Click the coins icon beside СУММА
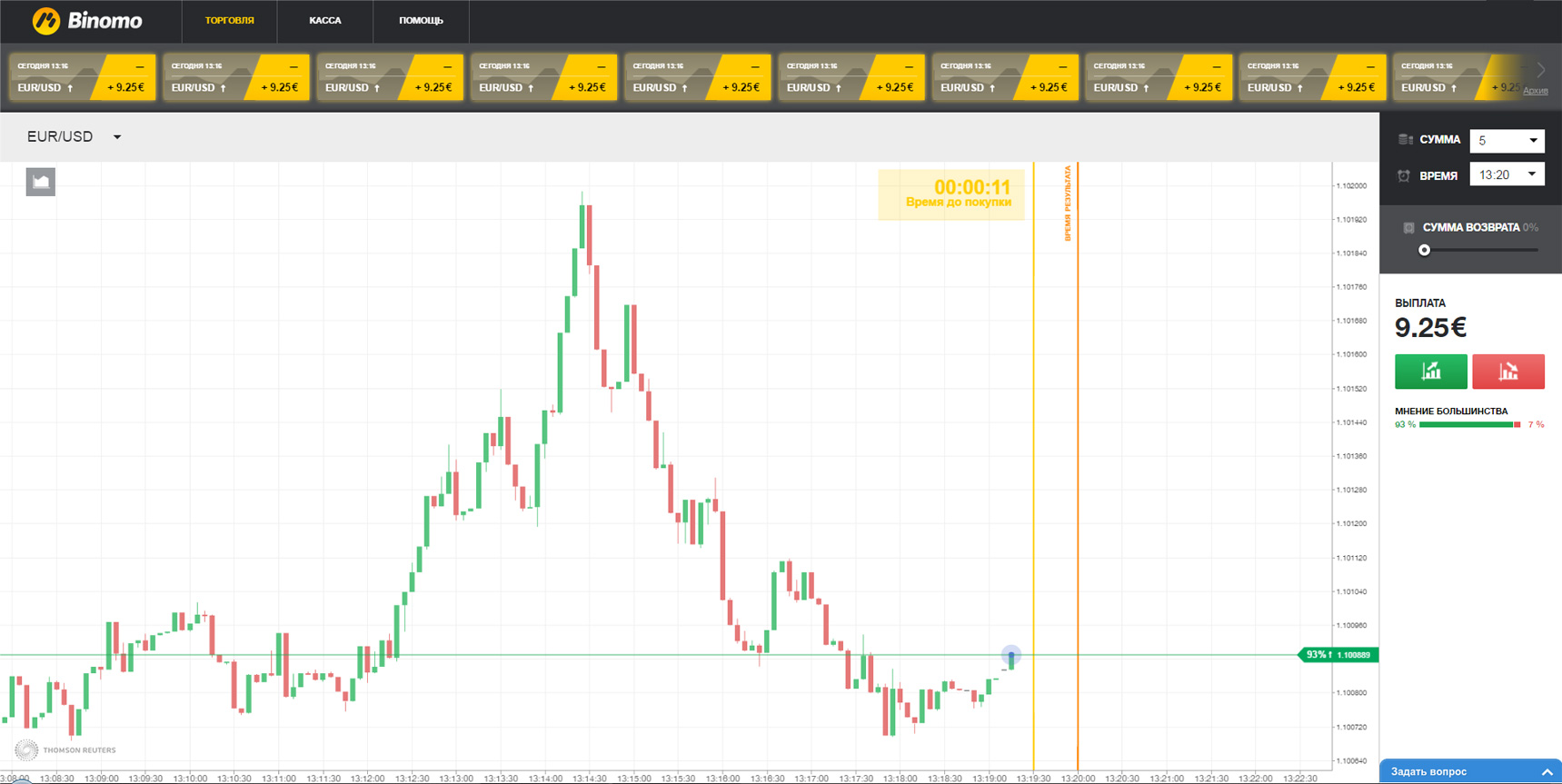 coord(1405,140)
